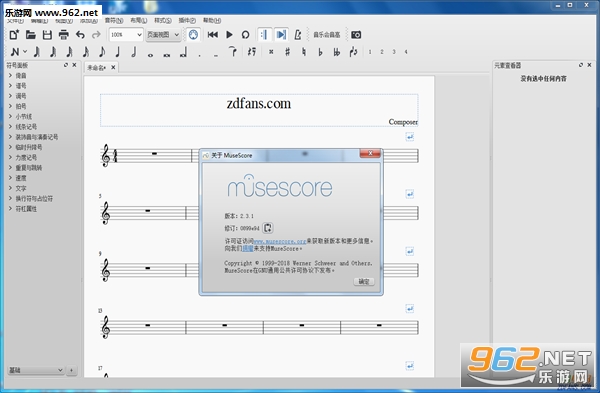The image size is (600, 393).
Task: Open the 样式(S) menu
Action: [163, 20]
